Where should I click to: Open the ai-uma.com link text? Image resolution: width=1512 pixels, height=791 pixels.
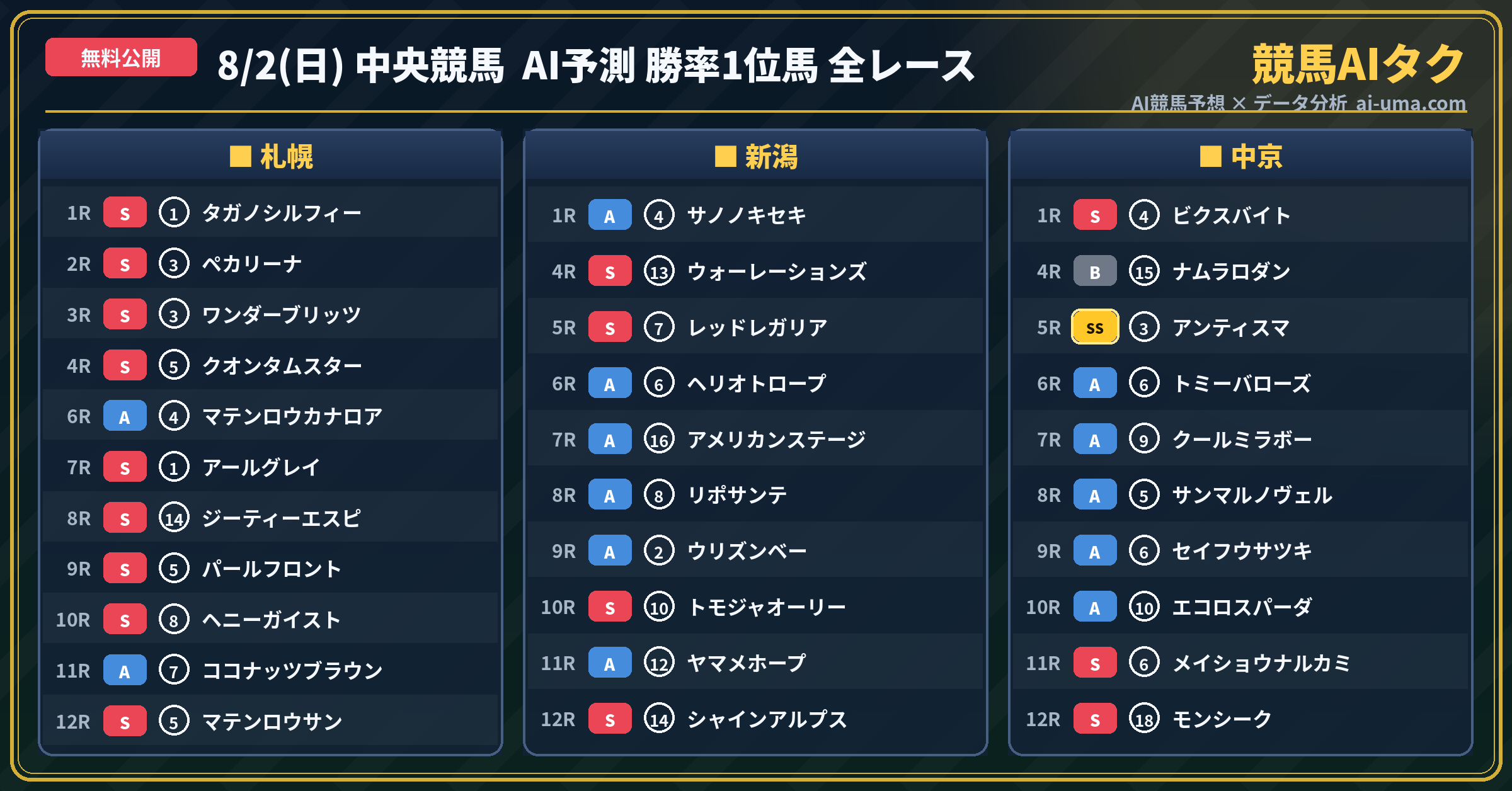(x=1411, y=103)
